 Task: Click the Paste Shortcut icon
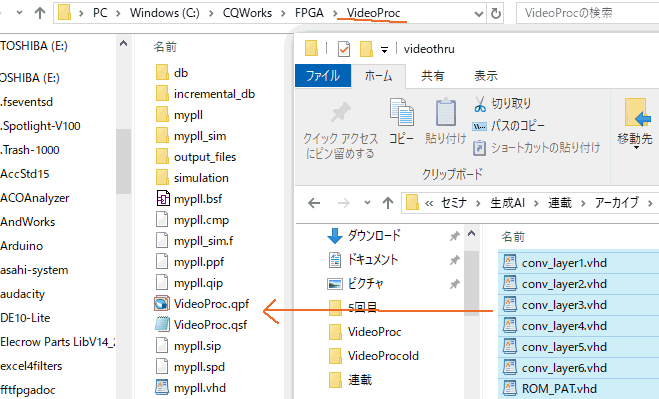(479, 148)
